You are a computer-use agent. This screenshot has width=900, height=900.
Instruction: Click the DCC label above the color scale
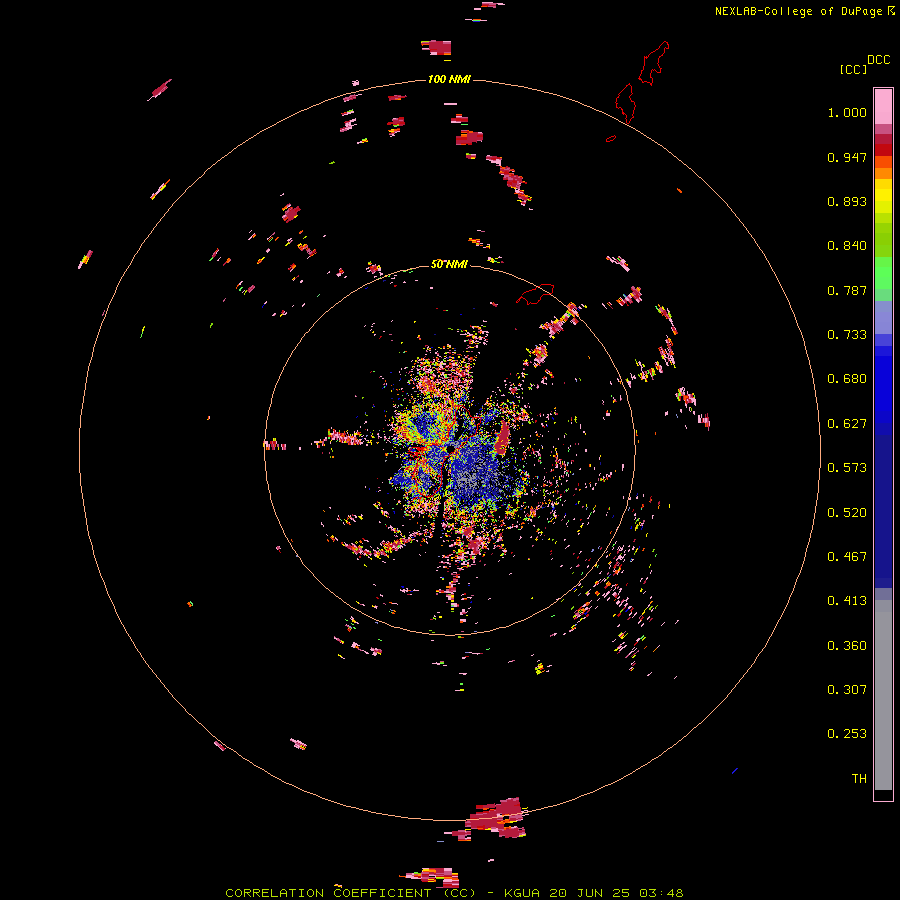879,60
